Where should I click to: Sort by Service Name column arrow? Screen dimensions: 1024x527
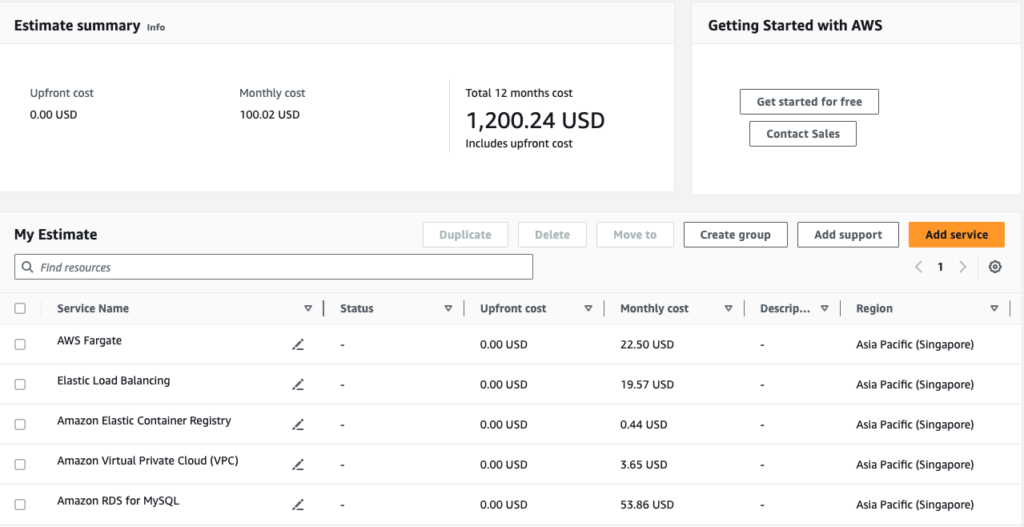pyautogui.click(x=308, y=308)
